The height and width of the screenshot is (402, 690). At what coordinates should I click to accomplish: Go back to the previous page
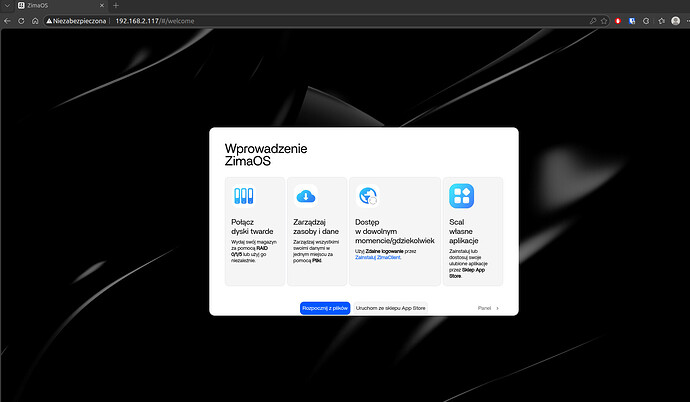(x=8, y=20)
